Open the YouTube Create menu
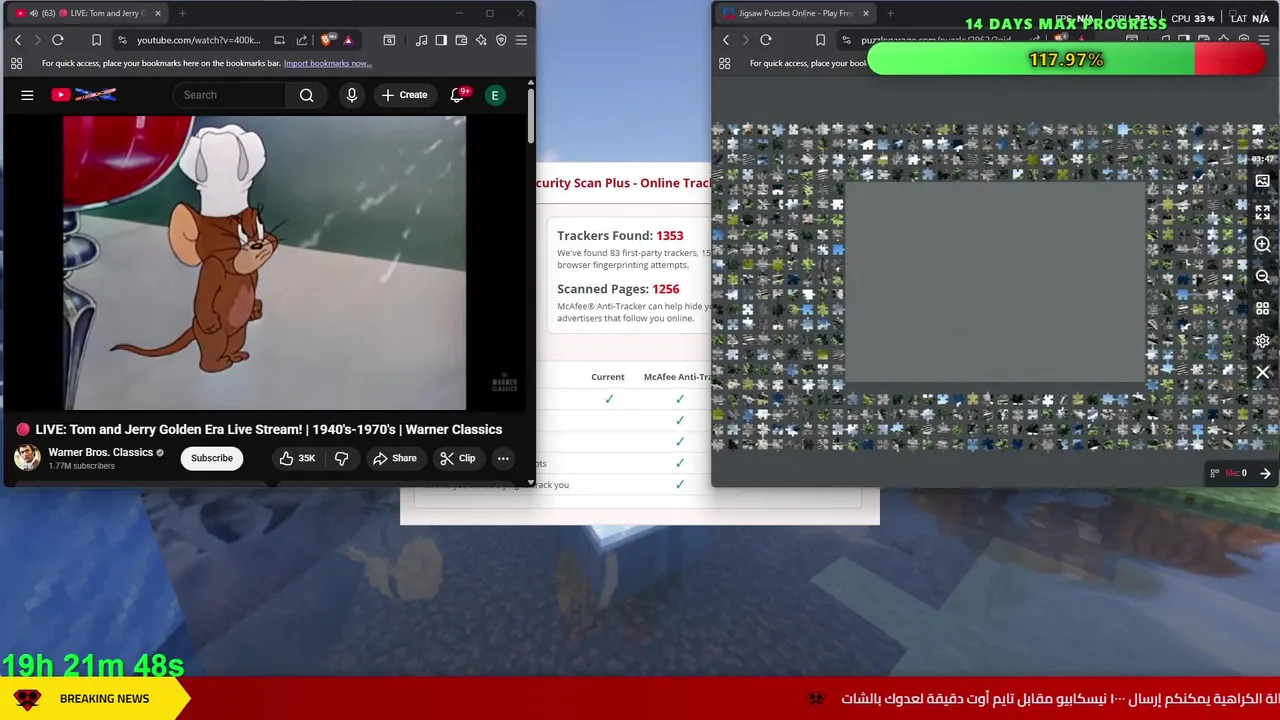Viewport: 1280px width, 720px height. tap(404, 95)
